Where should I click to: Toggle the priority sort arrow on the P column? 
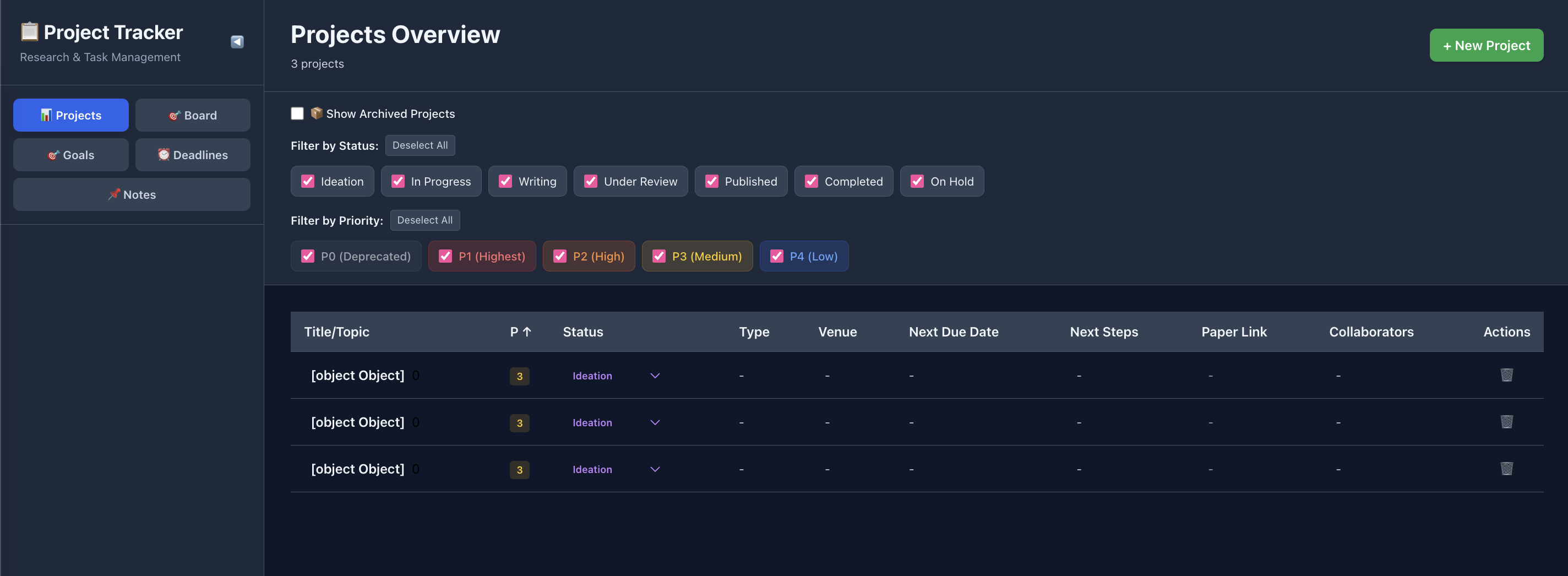[x=527, y=332]
